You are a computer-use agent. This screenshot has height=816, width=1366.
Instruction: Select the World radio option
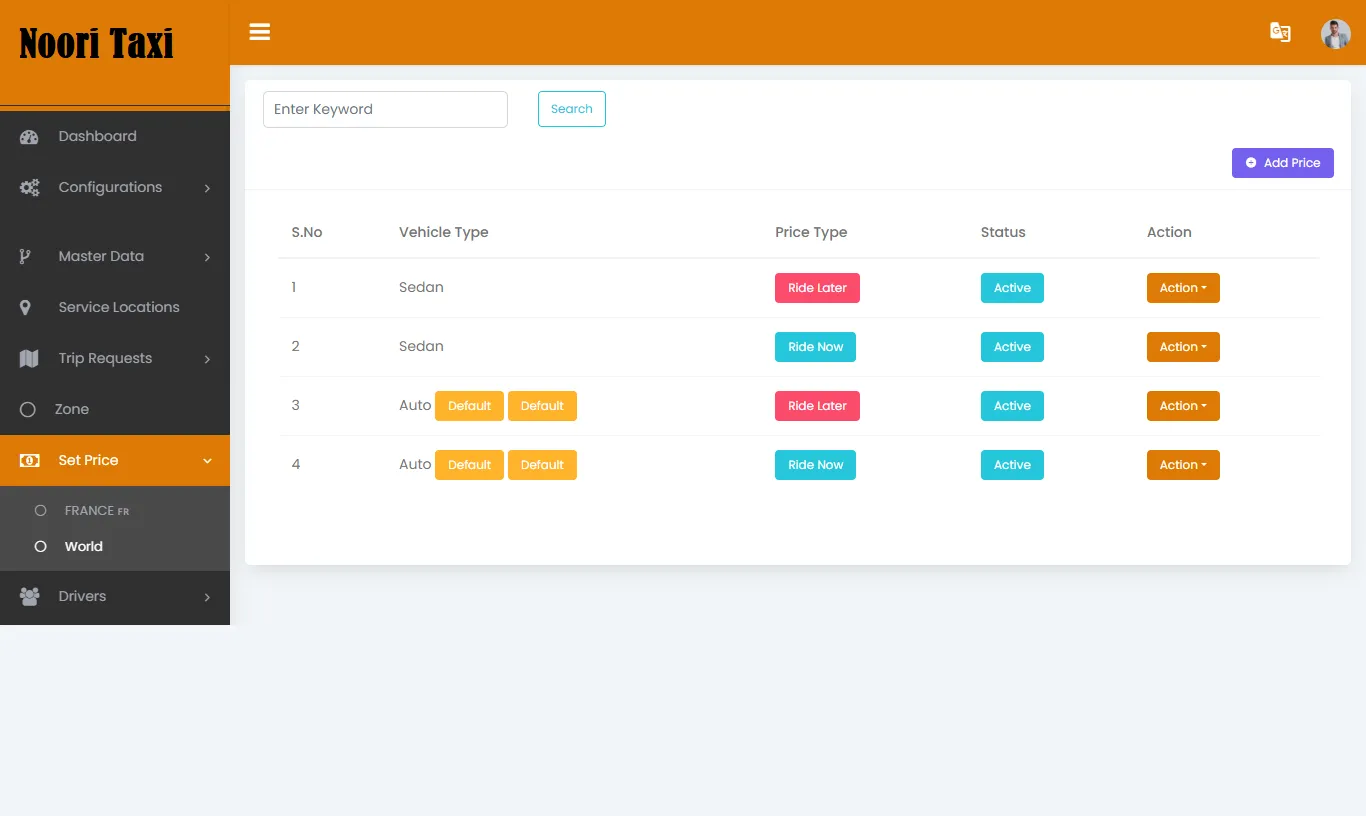(41, 546)
